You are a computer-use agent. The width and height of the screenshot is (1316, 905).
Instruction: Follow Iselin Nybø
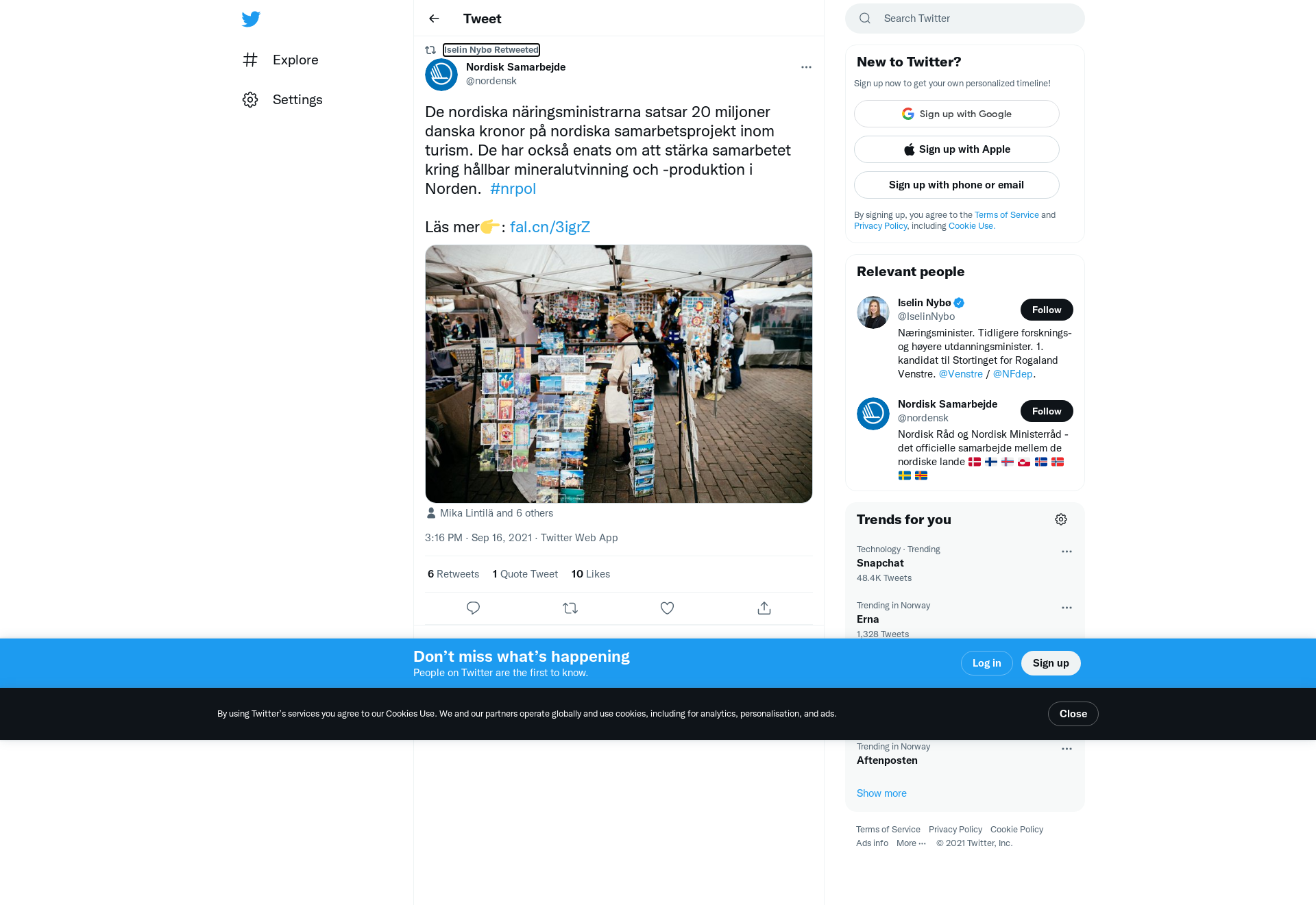tap(1047, 310)
